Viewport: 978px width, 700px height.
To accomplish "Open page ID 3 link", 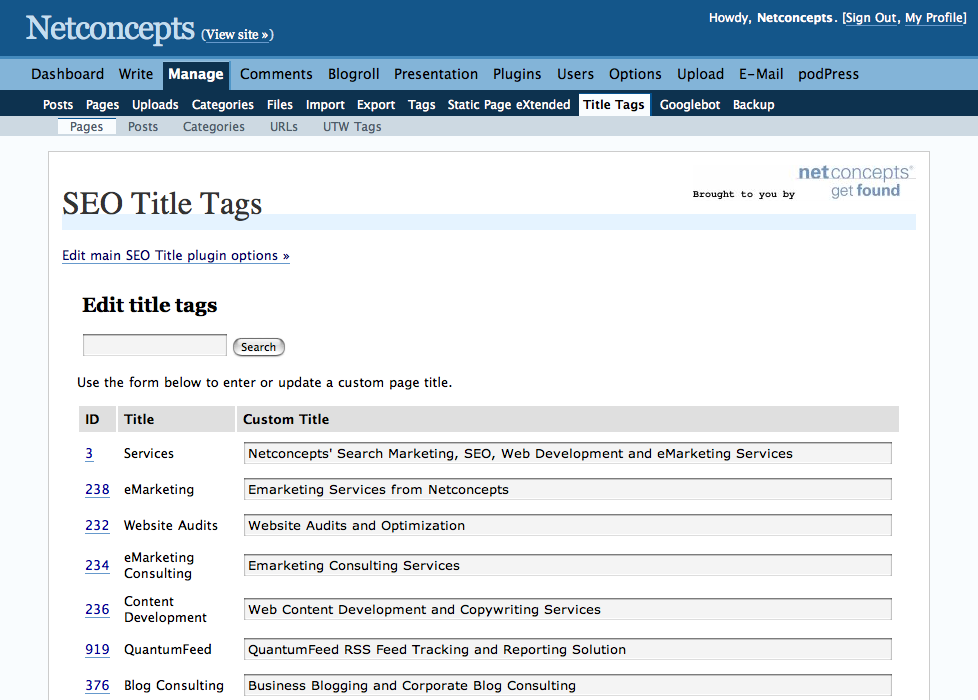I will coord(89,454).
